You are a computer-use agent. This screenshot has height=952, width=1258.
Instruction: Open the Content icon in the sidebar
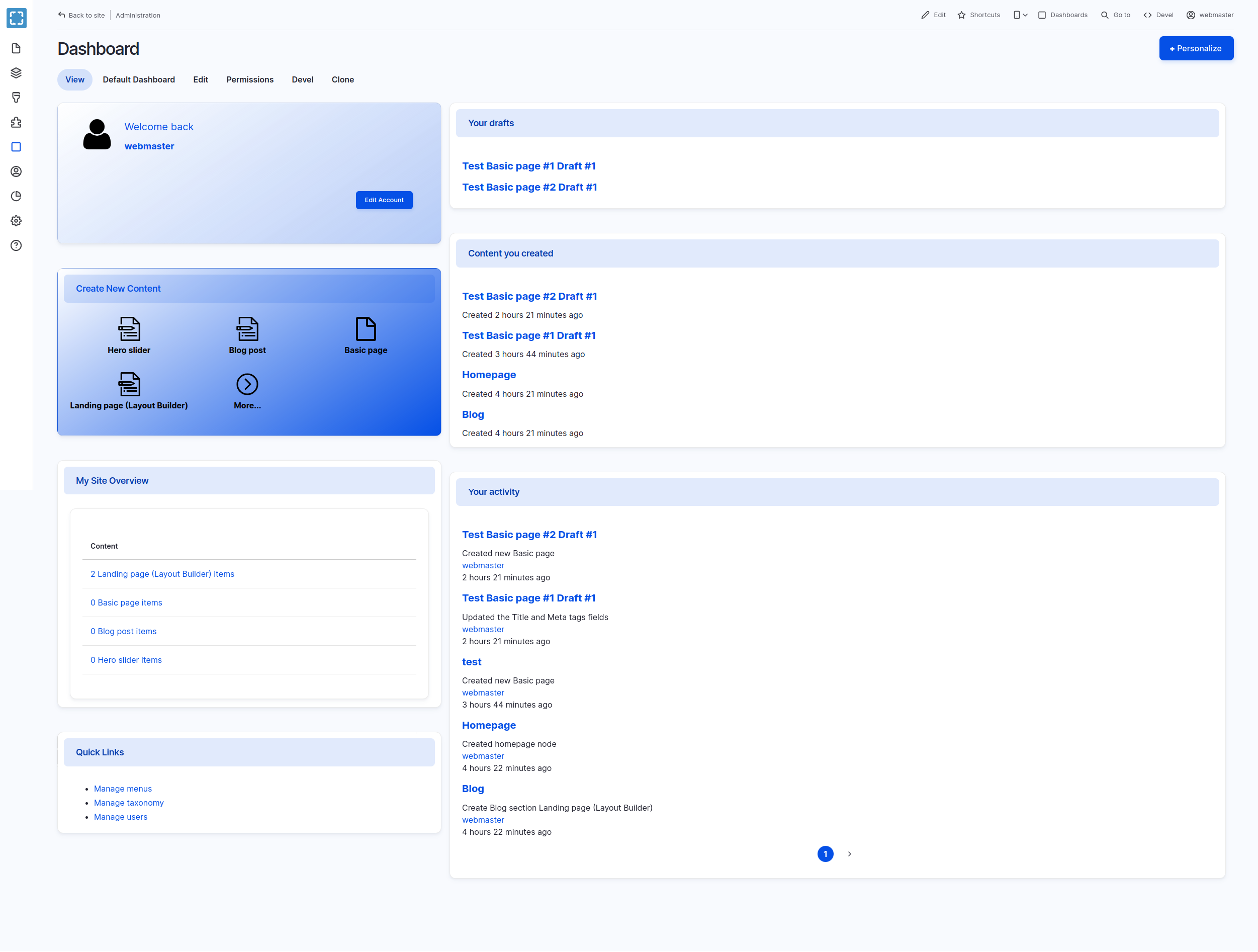16,48
